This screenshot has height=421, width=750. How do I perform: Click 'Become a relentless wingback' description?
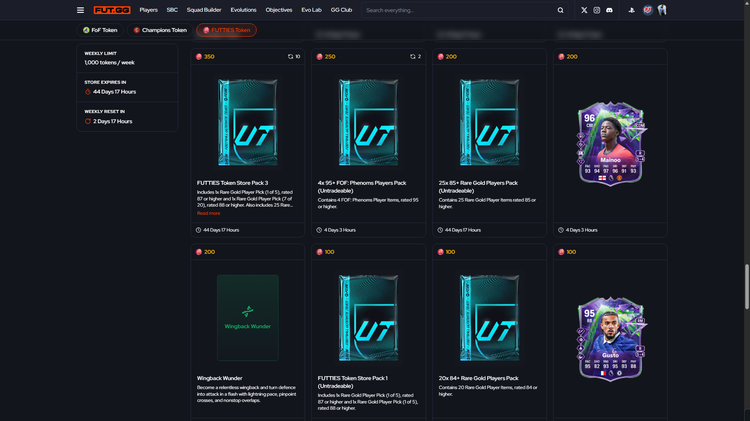[246, 394]
